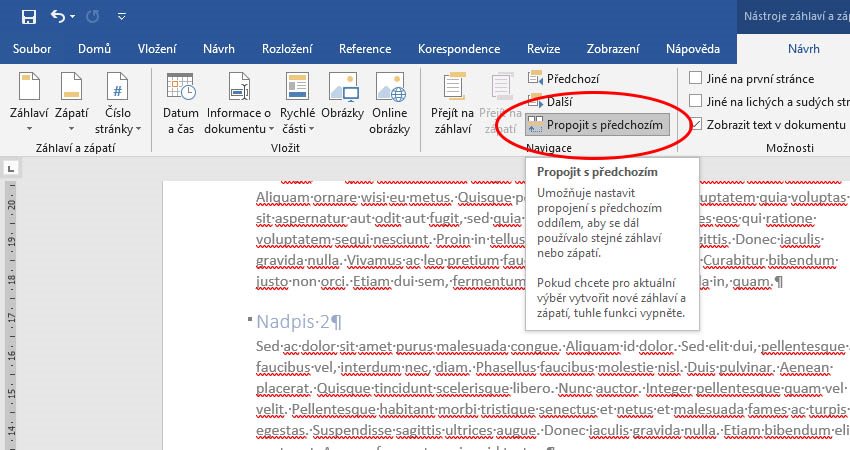The height and width of the screenshot is (450, 850).
Task: Open the Nápověda tab
Action: [x=693, y=49]
